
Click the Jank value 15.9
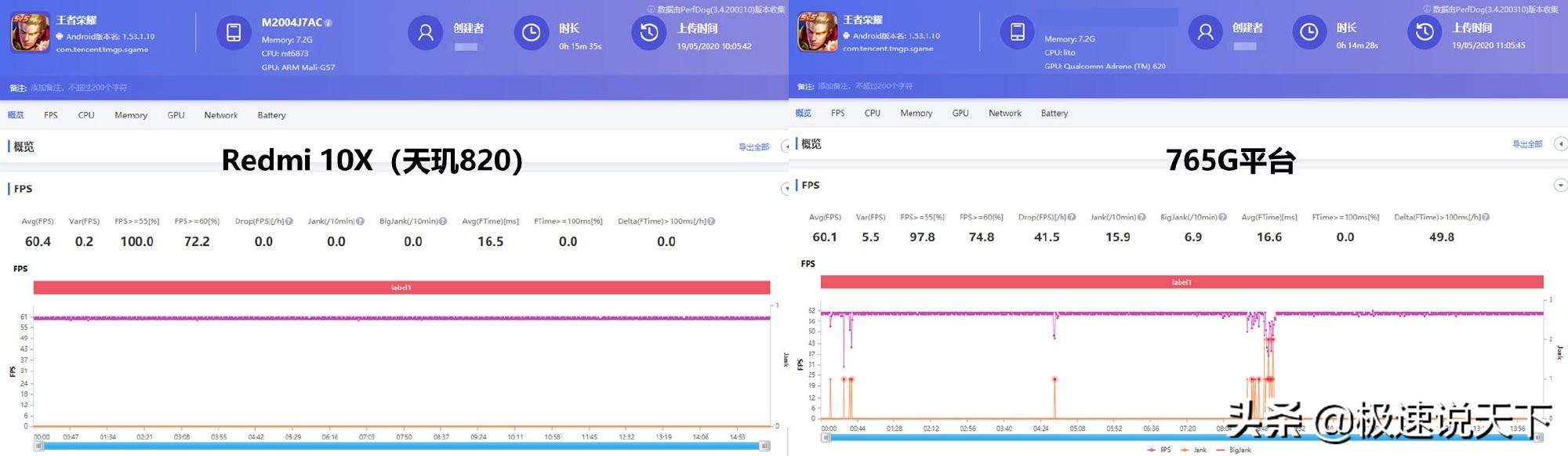click(x=1118, y=237)
